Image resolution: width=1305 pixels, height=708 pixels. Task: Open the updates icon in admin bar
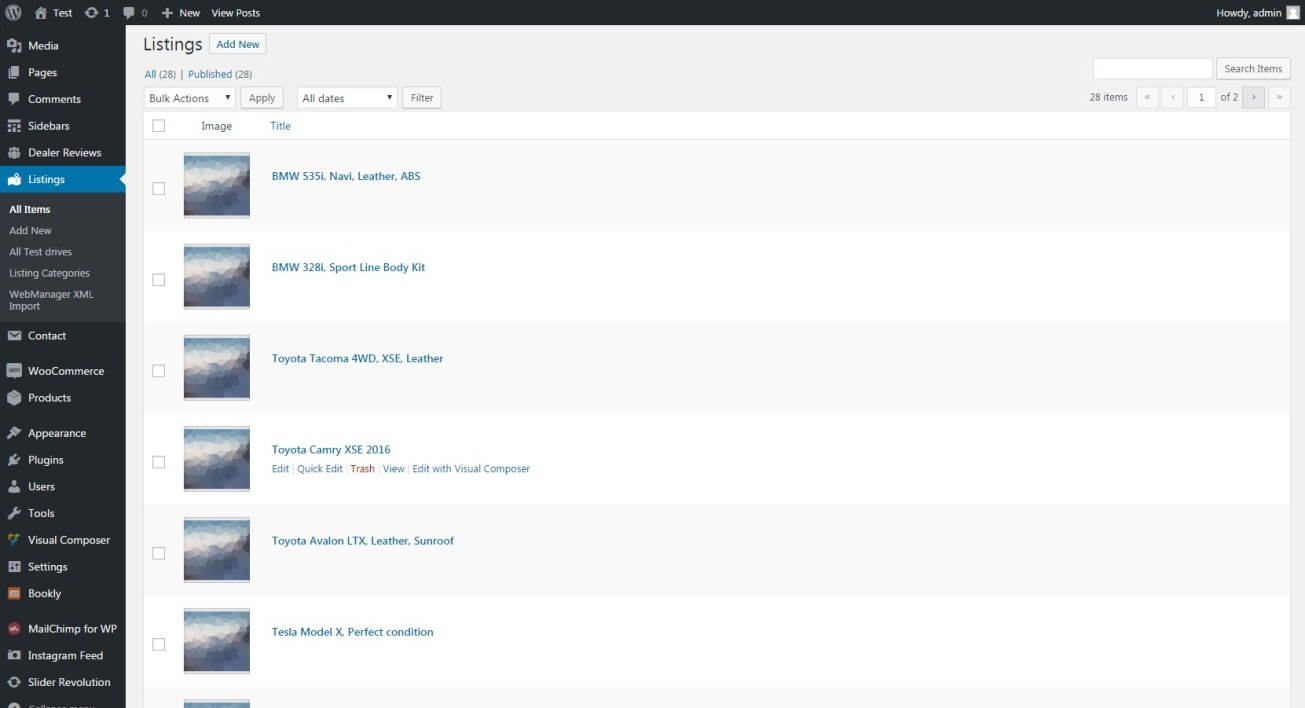pyautogui.click(x=92, y=13)
